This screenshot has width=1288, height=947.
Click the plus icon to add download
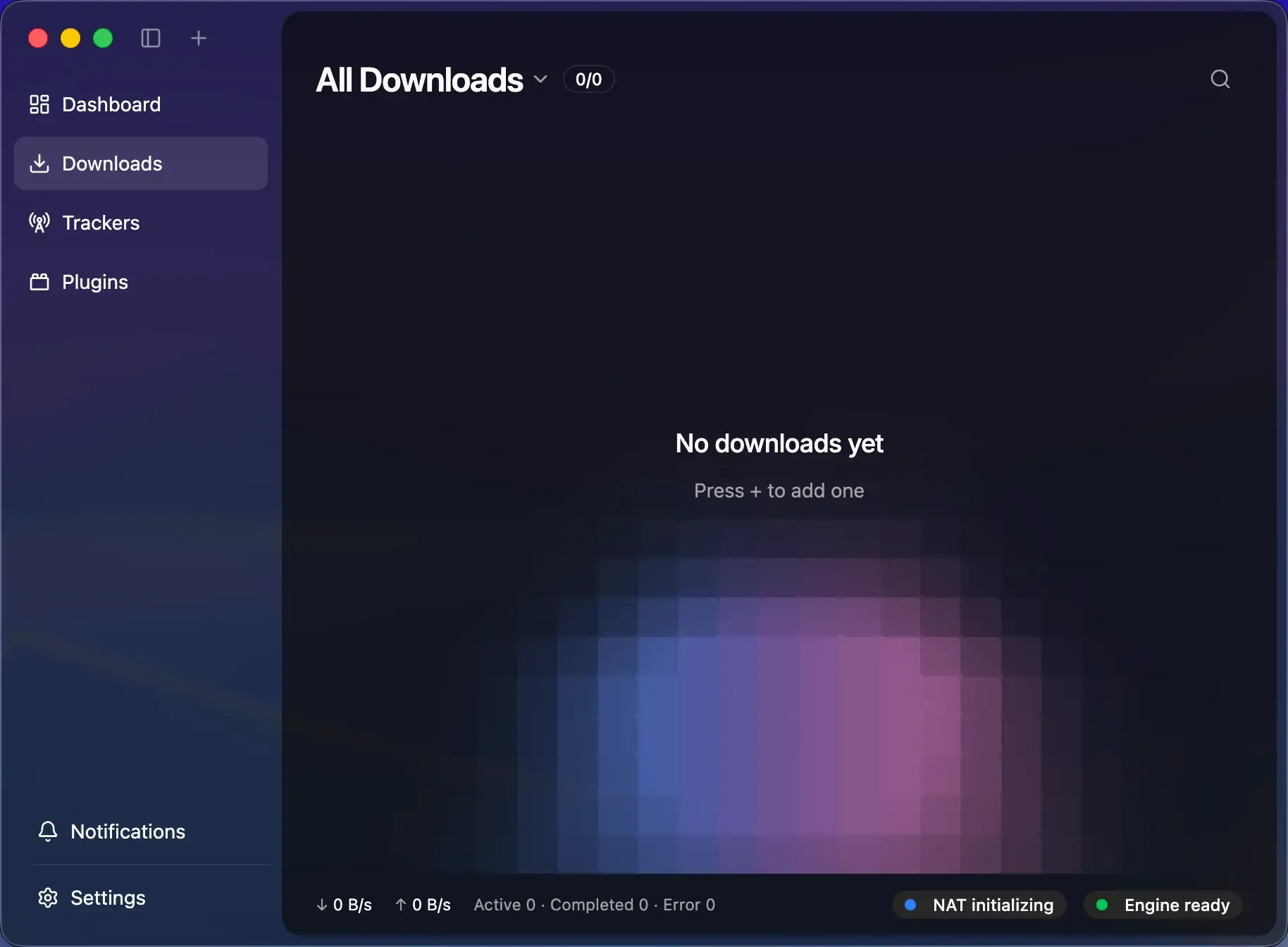[x=199, y=38]
